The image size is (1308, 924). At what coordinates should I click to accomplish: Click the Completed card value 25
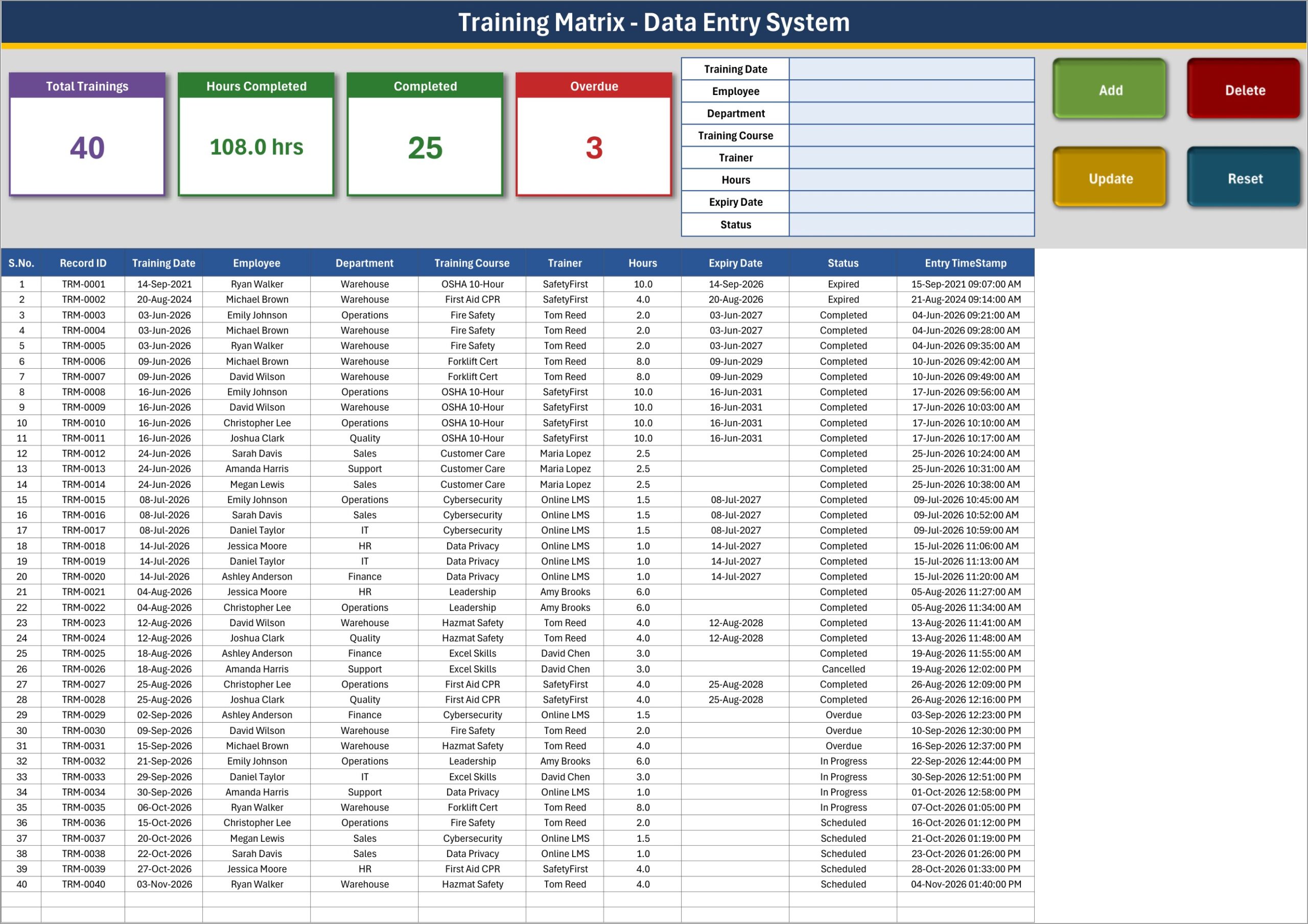(x=425, y=148)
